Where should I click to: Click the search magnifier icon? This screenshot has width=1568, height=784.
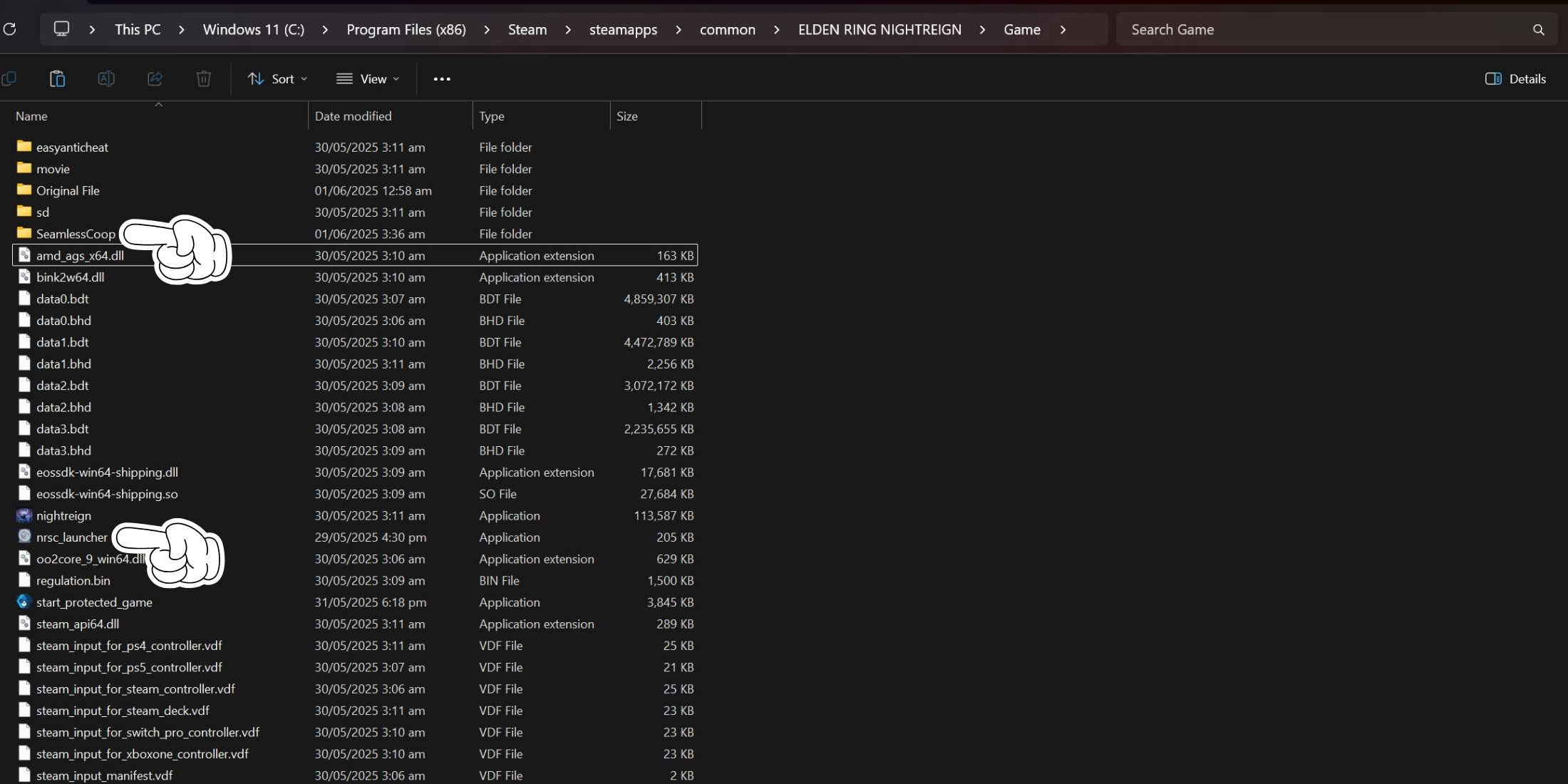pos(1538,30)
